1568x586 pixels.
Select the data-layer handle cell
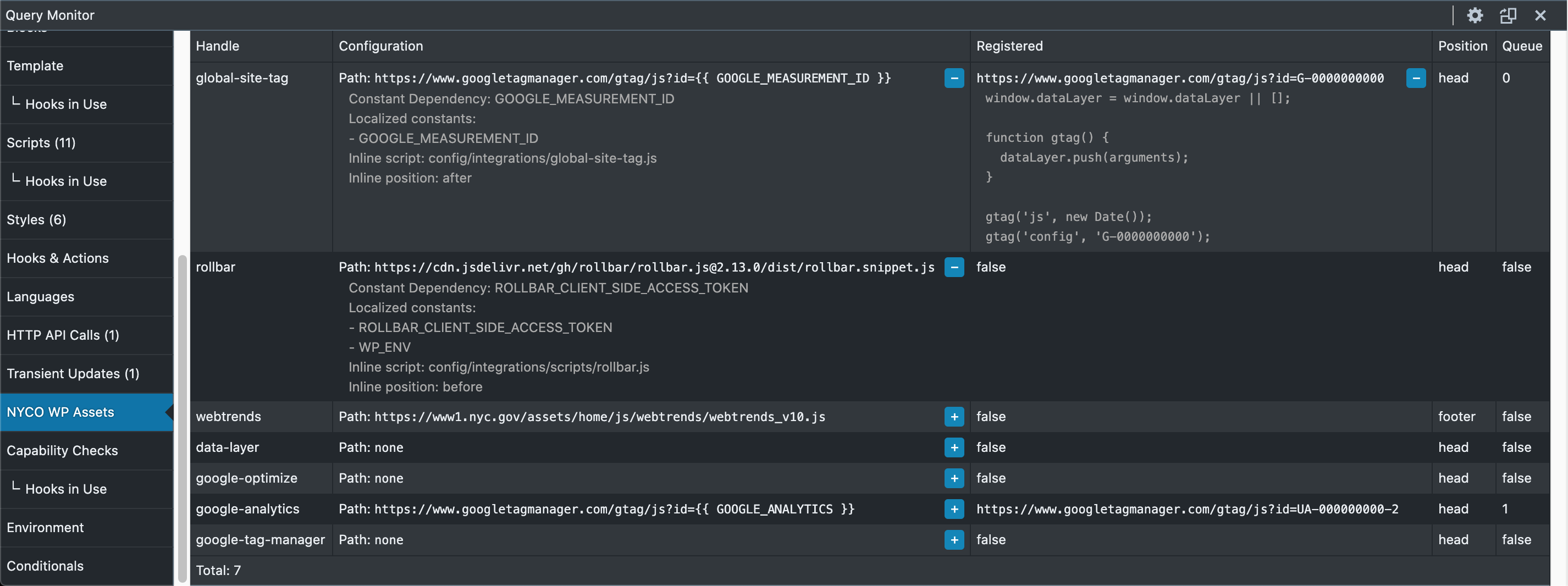click(261, 448)
